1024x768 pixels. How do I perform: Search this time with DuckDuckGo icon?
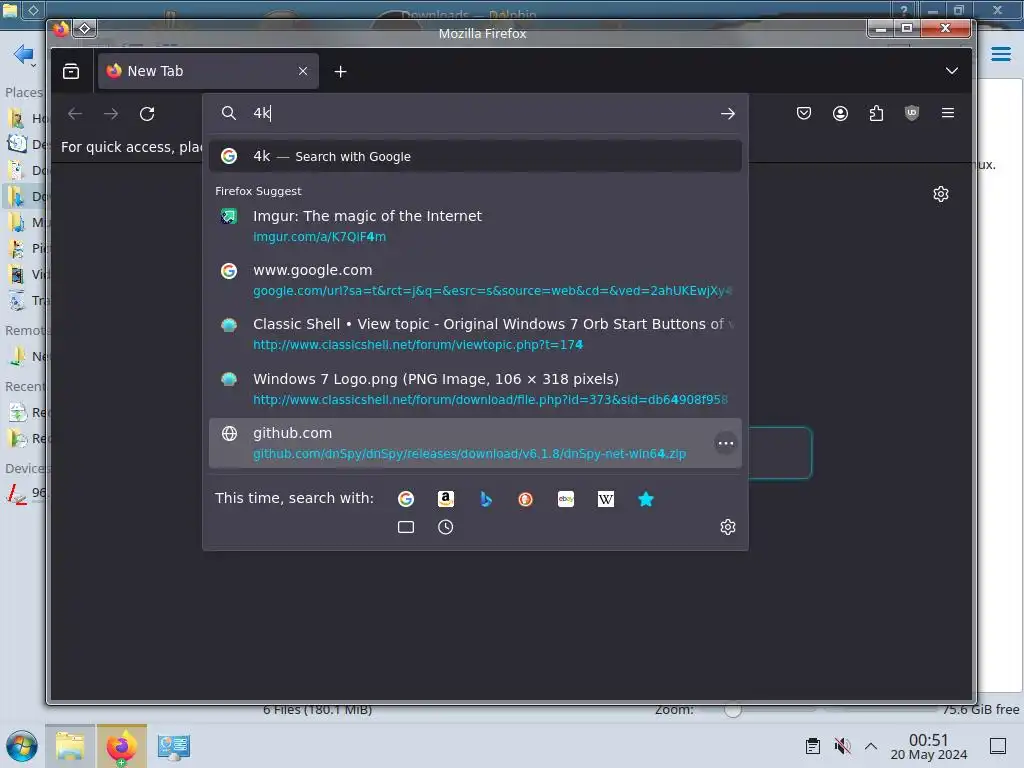click(525, 499)
